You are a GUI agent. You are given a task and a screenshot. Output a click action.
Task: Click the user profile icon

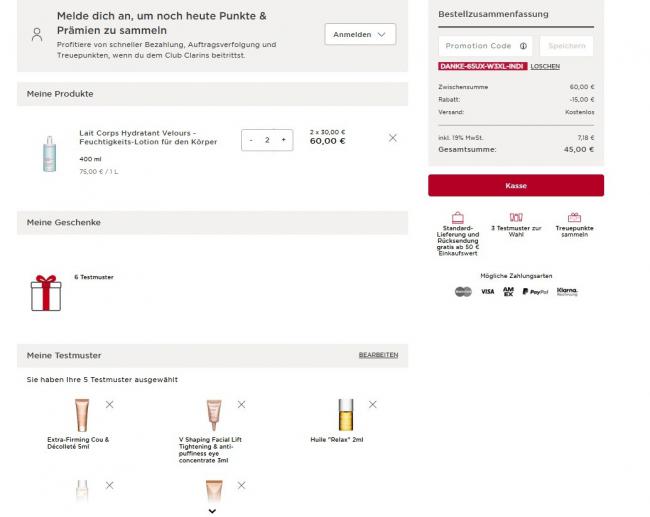(37, 35)
